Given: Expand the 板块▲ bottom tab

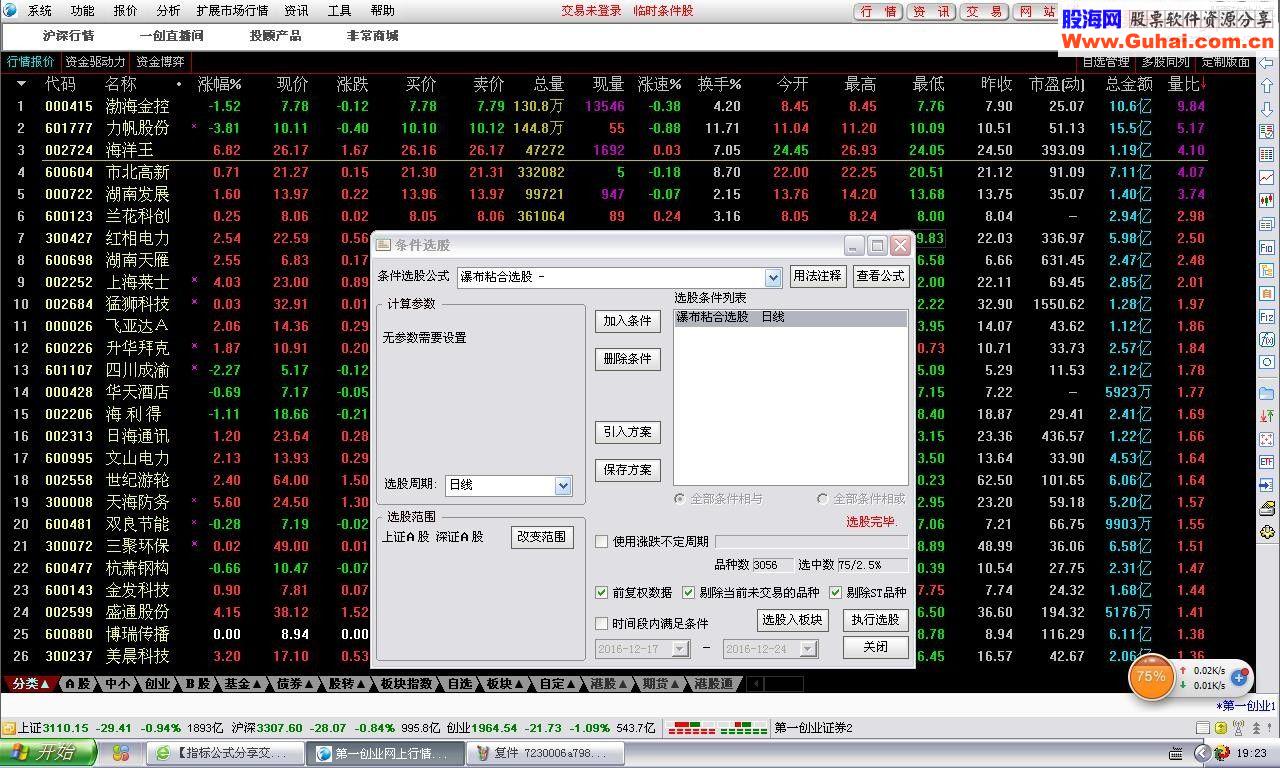Looking at the screenshot, I should click(x=505, y=684).
